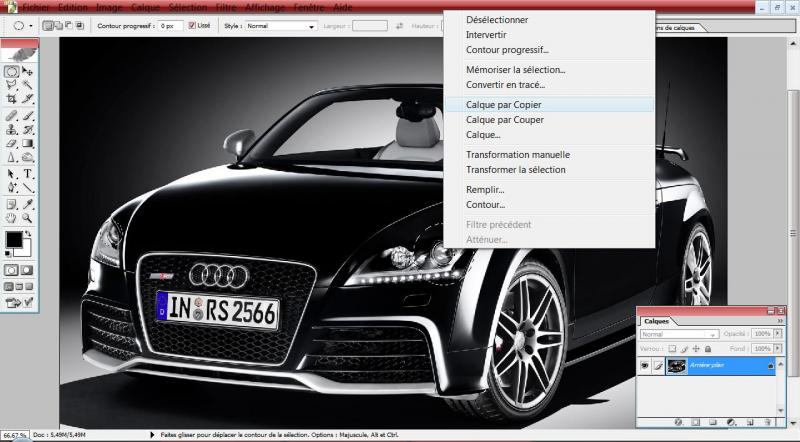This screenshot has height=442, width=800.
Task: Select the Sharpen tool
Action: tap(11, 158)
